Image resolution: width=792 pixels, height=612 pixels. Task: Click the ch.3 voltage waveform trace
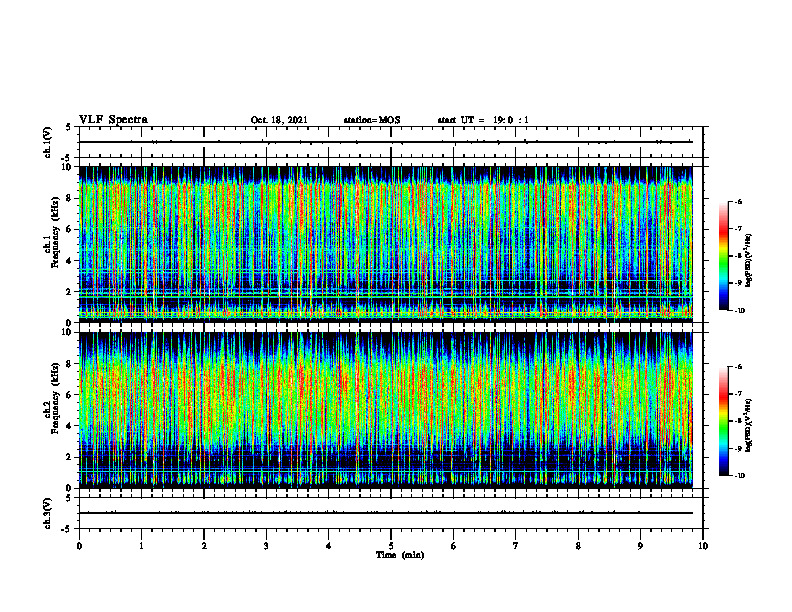pyautogui.click(x=385, y=513)
